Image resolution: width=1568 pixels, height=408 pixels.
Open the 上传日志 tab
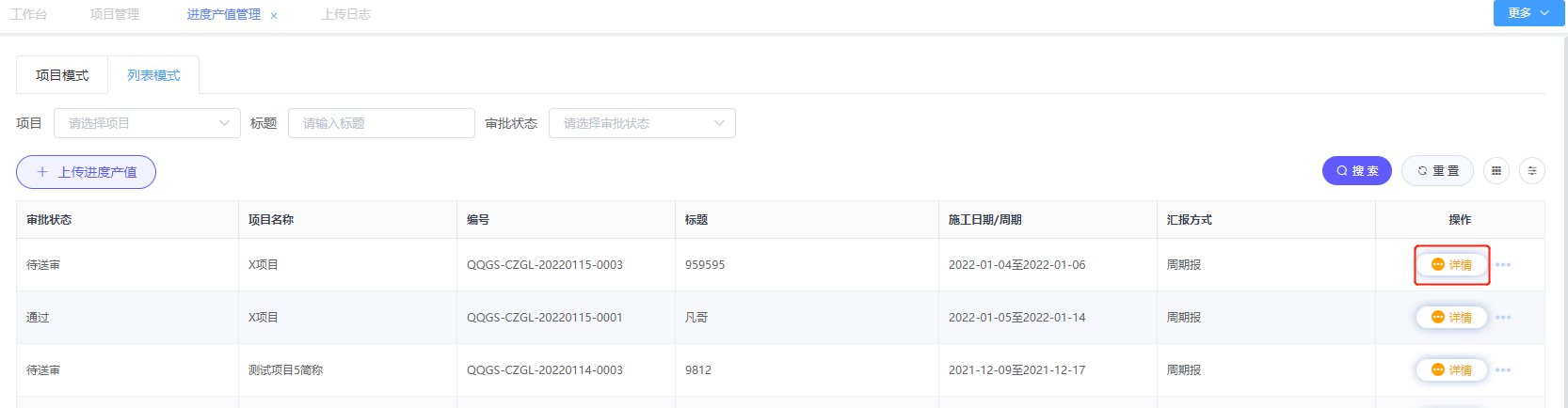click(x=346, y=14)
